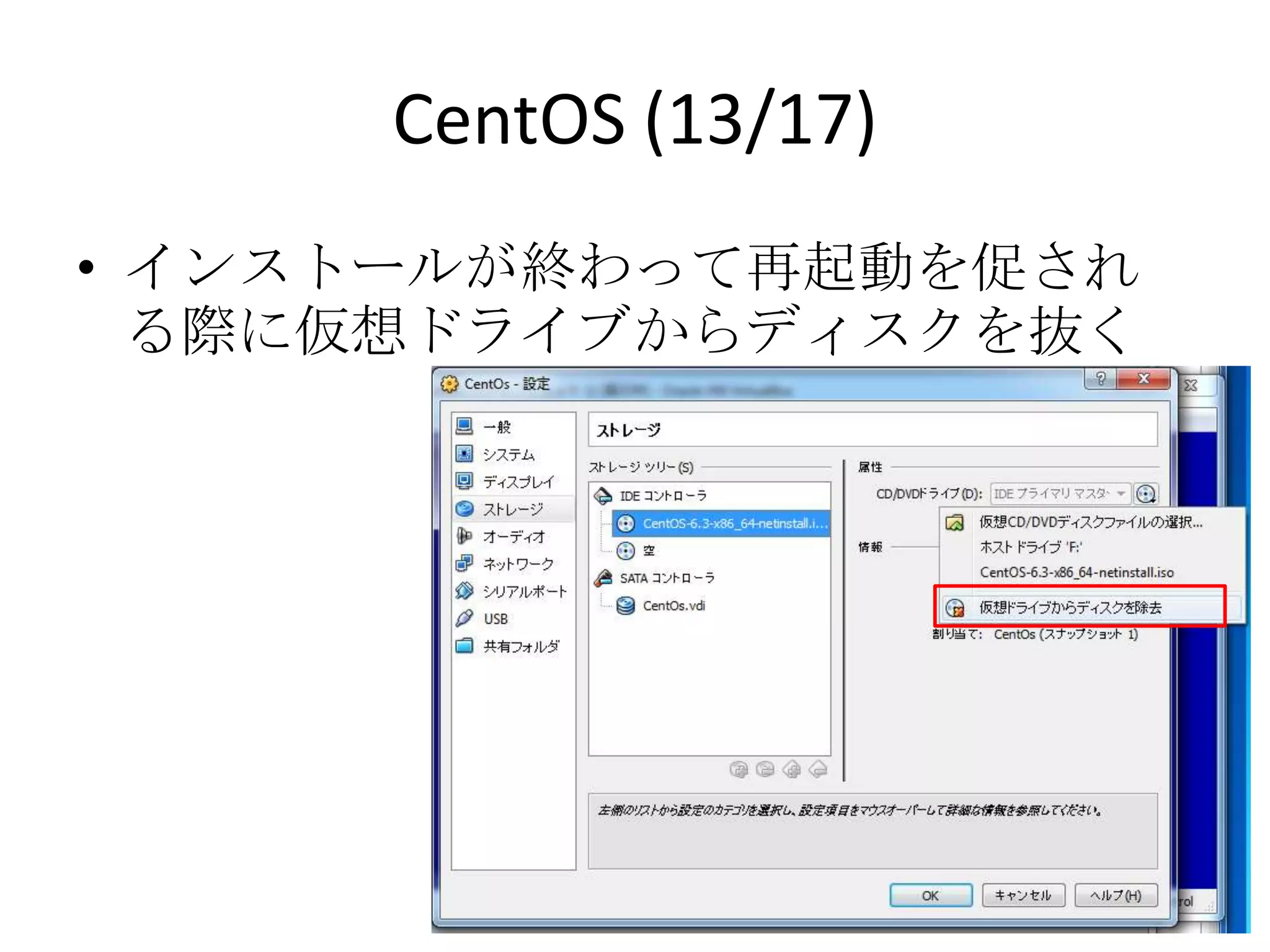
Task: Click the add attachment icon below storage tree
Action: 792,769
